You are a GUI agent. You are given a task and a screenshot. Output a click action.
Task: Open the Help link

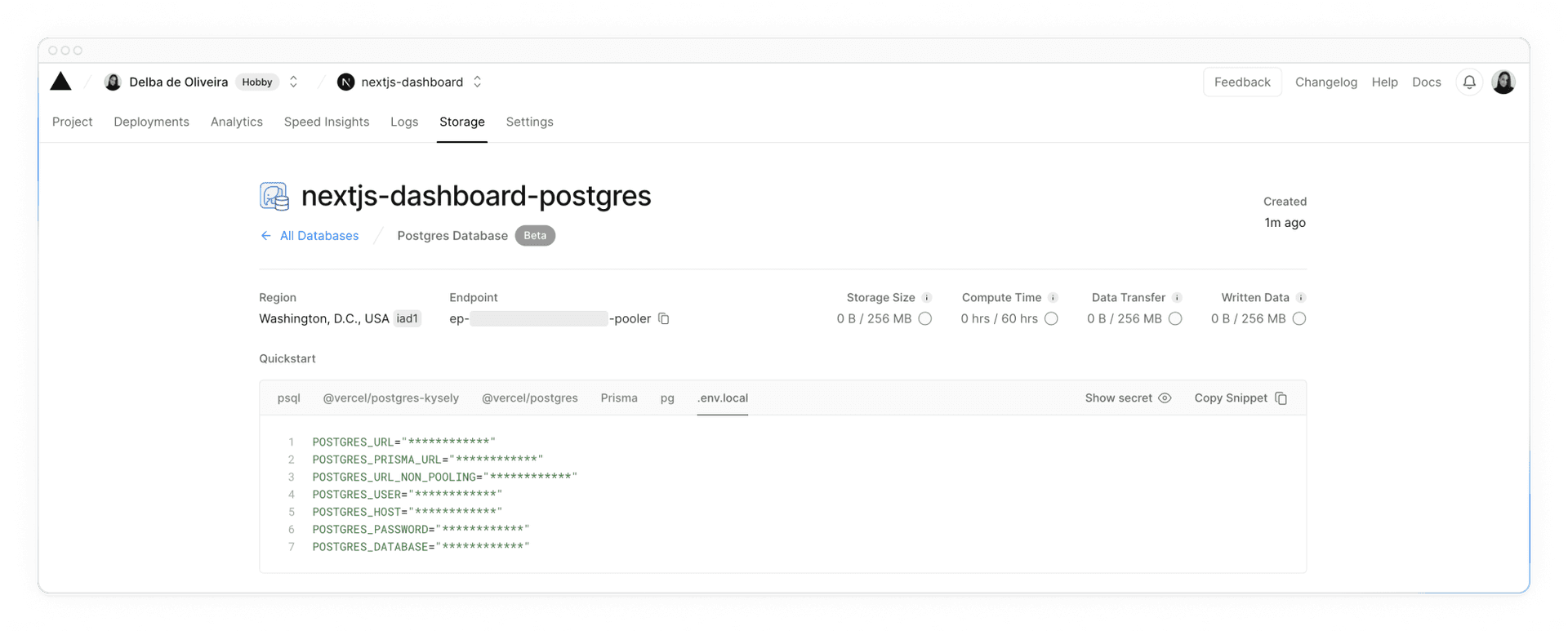click(x=1384, y=82)
